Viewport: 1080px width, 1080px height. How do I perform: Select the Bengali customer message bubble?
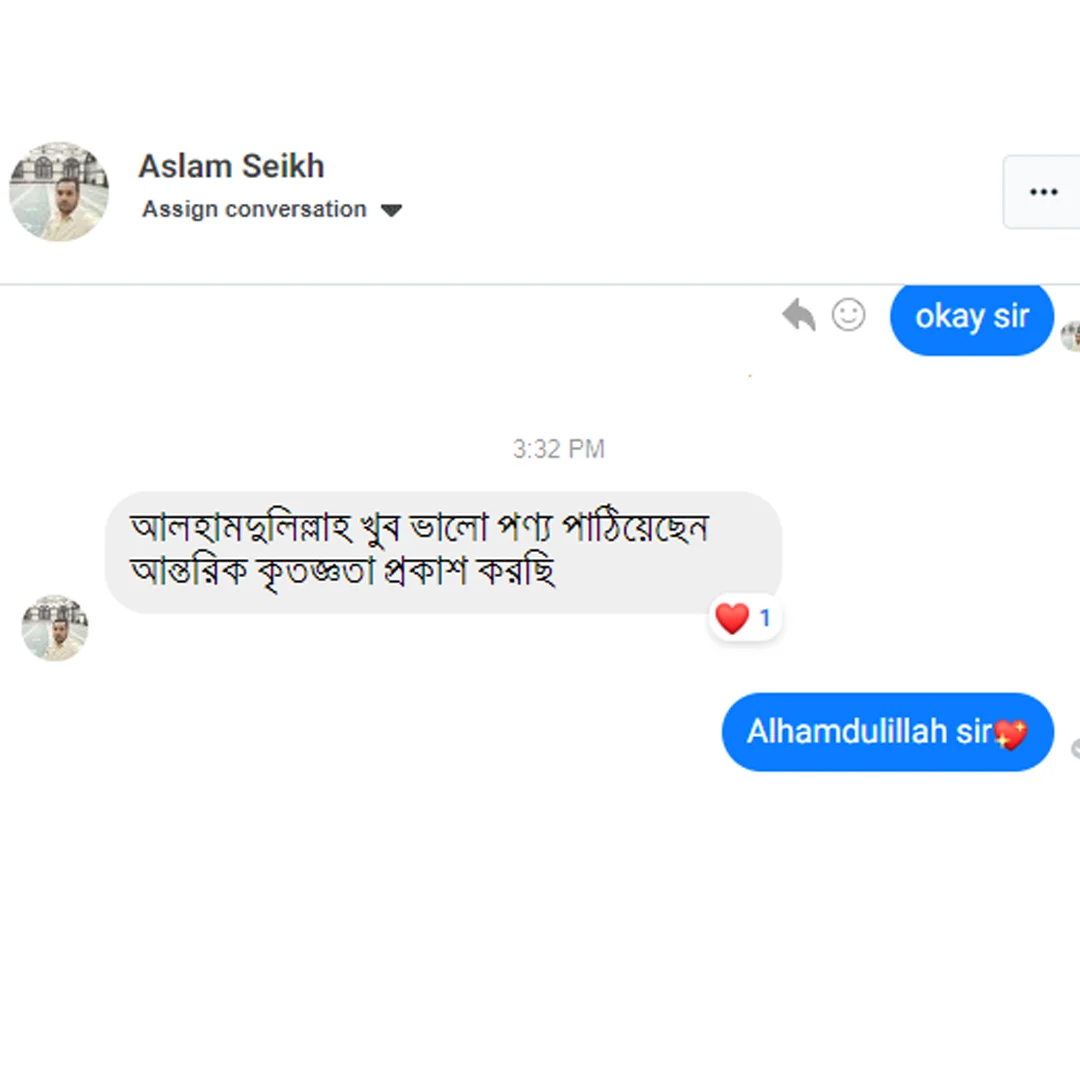(x=442, y=550)
